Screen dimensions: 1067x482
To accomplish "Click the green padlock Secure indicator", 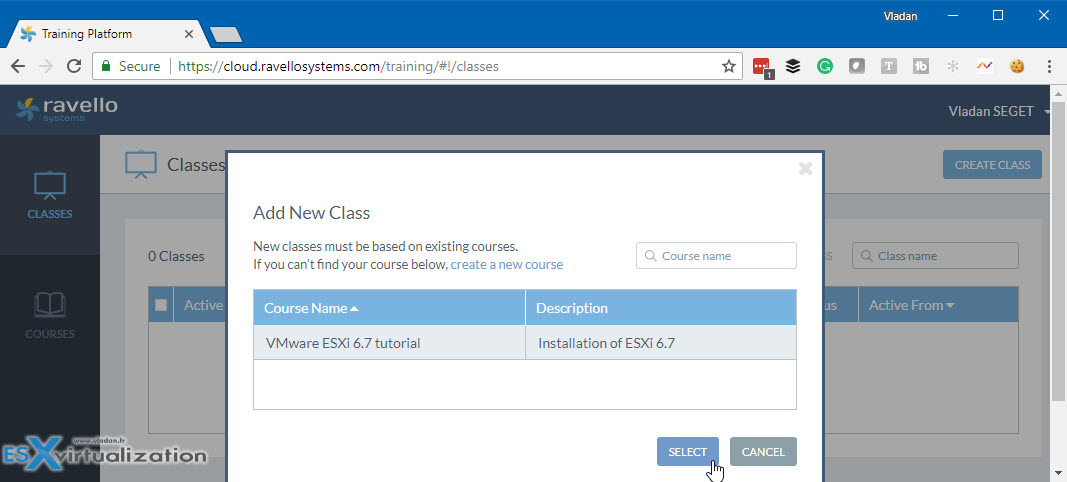I will 131,66.
